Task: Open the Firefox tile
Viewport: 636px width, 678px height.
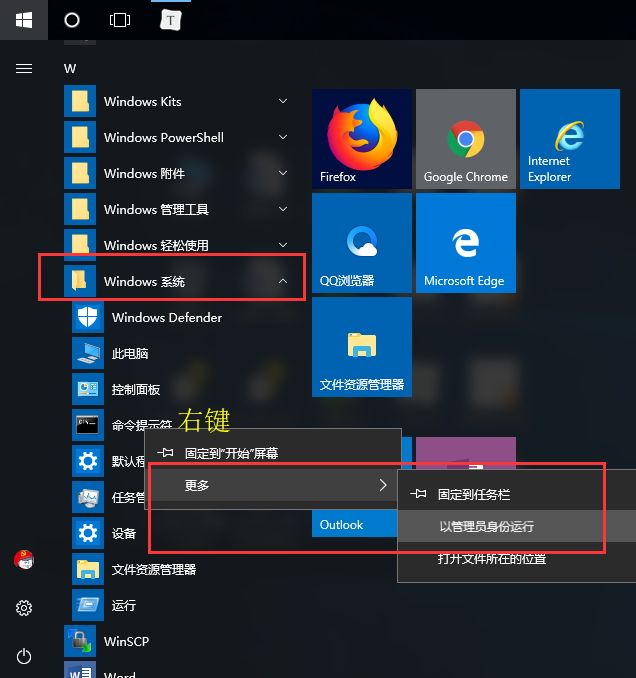Action: coord(362,139)
